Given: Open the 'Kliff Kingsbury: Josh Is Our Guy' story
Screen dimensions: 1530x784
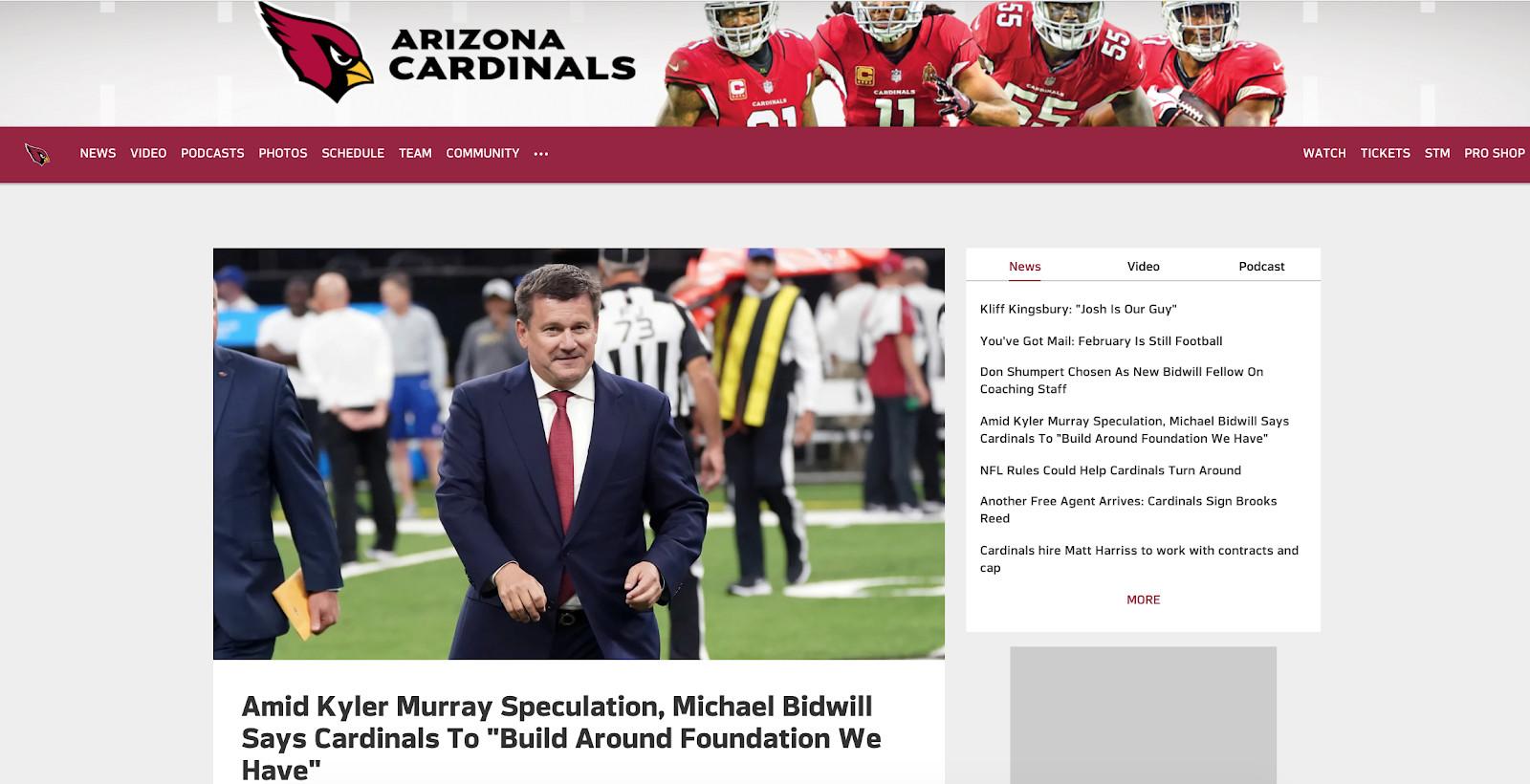Looking at the screenshot, I should tap(1079, 309).
